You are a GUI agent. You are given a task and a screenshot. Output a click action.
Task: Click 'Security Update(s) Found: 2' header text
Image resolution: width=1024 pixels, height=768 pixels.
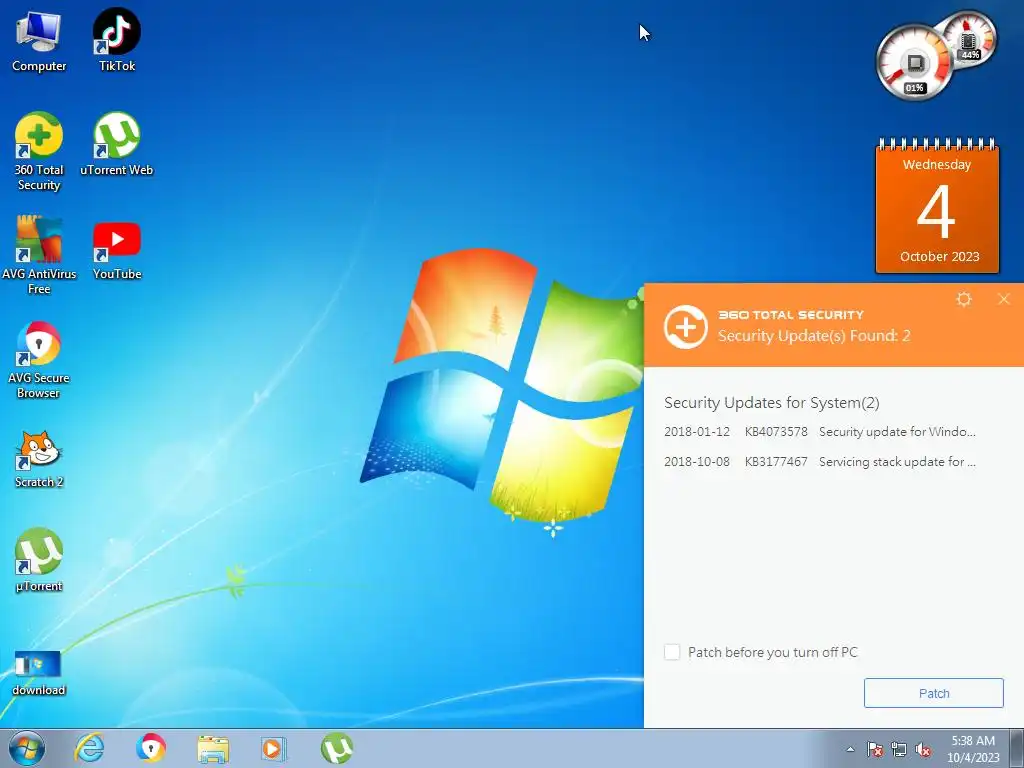[814, 336]
